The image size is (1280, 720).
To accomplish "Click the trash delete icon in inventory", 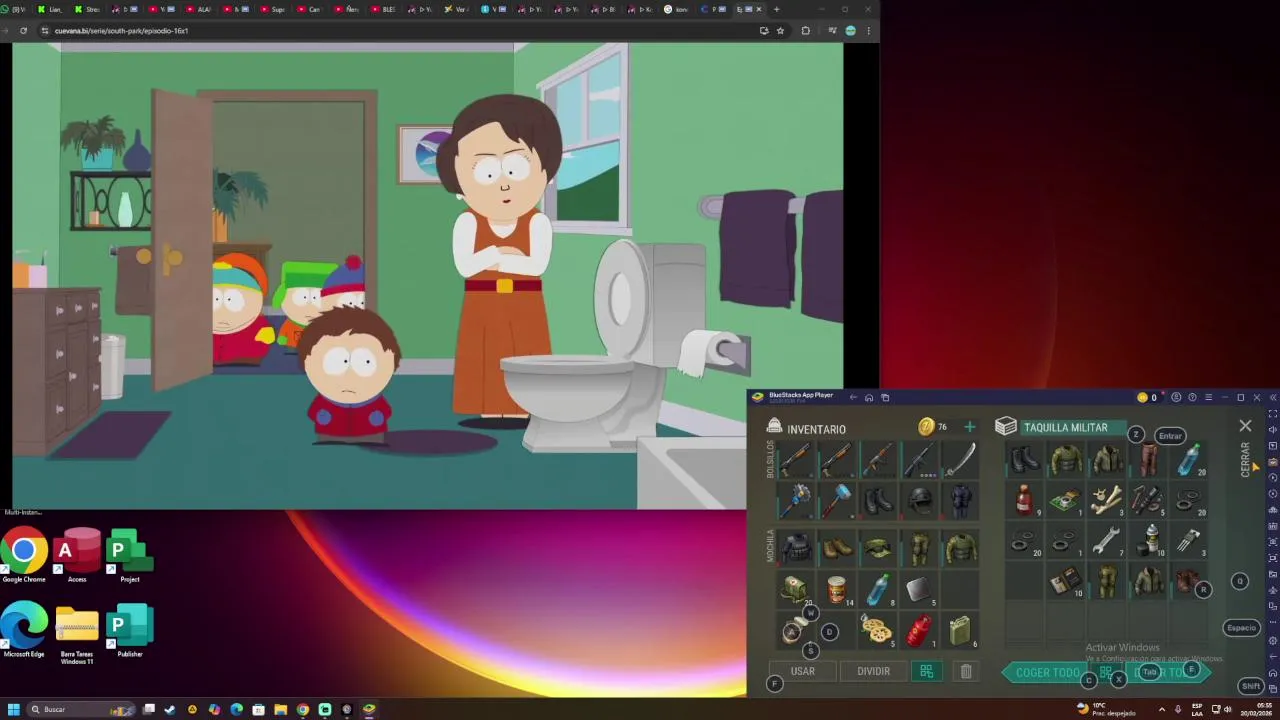I will coord(966,672).
